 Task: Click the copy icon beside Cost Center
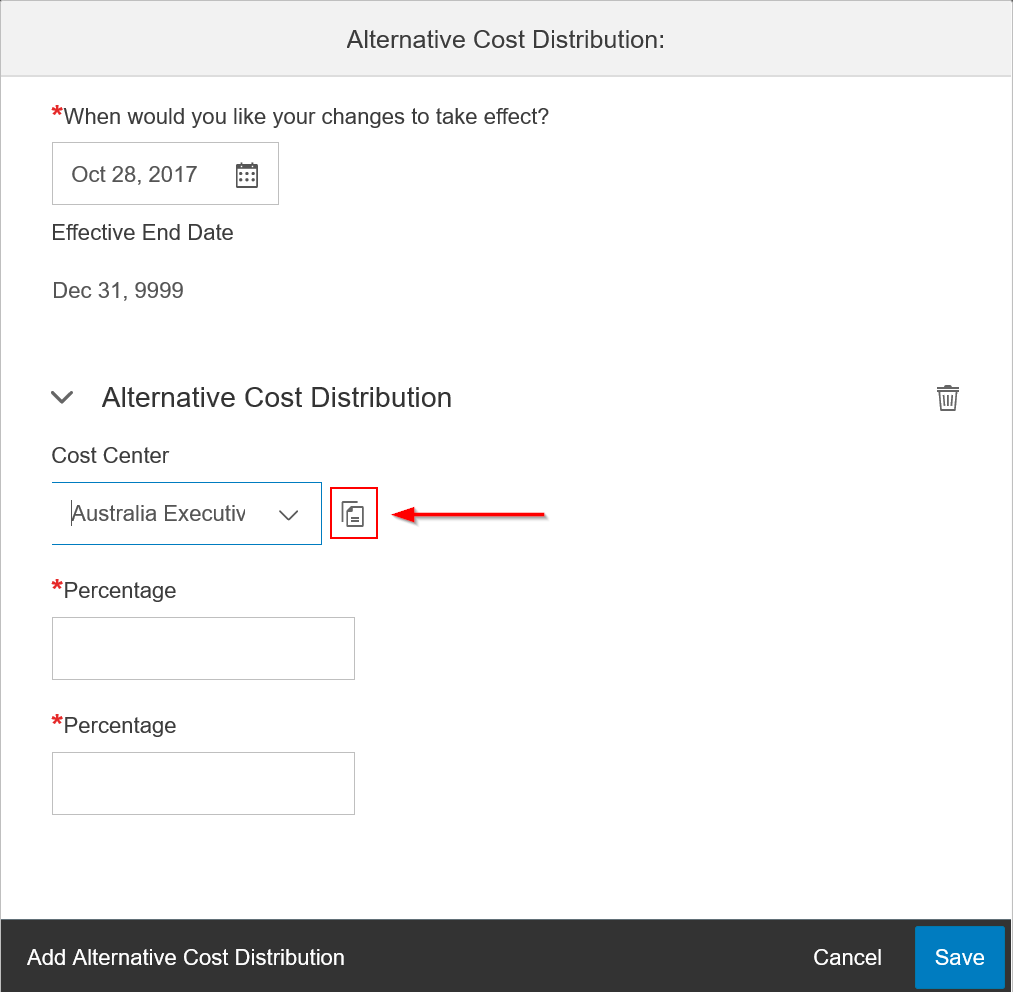pos(353,514)
